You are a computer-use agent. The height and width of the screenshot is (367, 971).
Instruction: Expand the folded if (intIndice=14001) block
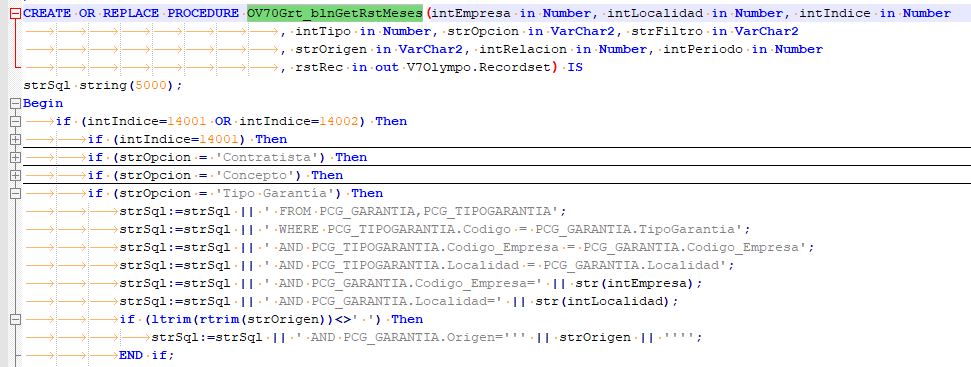point(15,139)
